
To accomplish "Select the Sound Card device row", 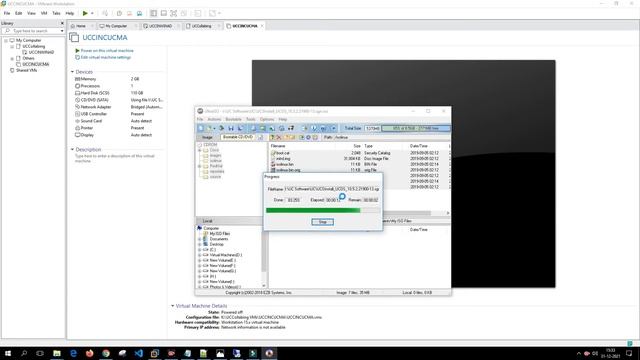I will (118, 121).
